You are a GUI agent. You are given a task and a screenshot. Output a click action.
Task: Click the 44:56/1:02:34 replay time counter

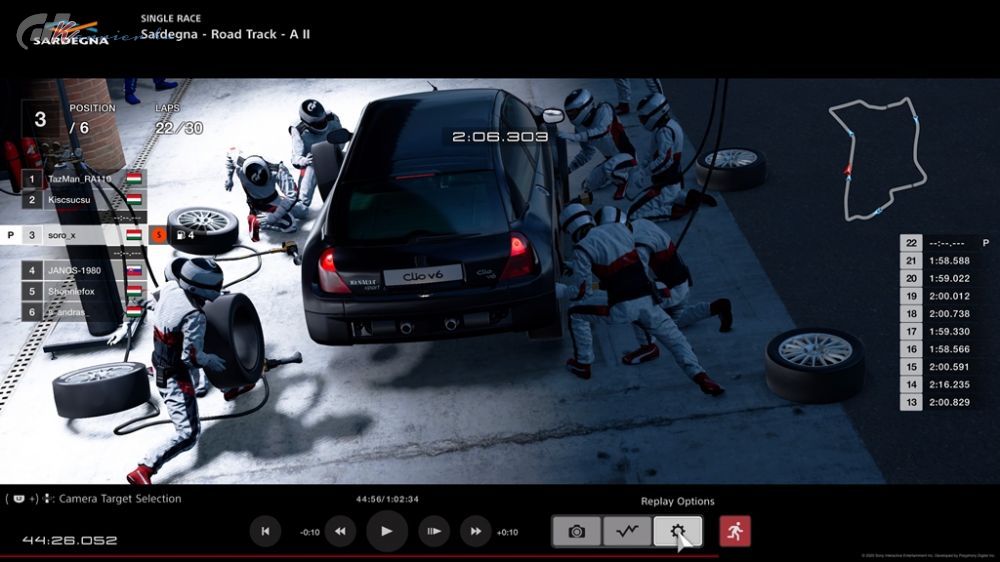pyautogui.click(x=387, y=499)
